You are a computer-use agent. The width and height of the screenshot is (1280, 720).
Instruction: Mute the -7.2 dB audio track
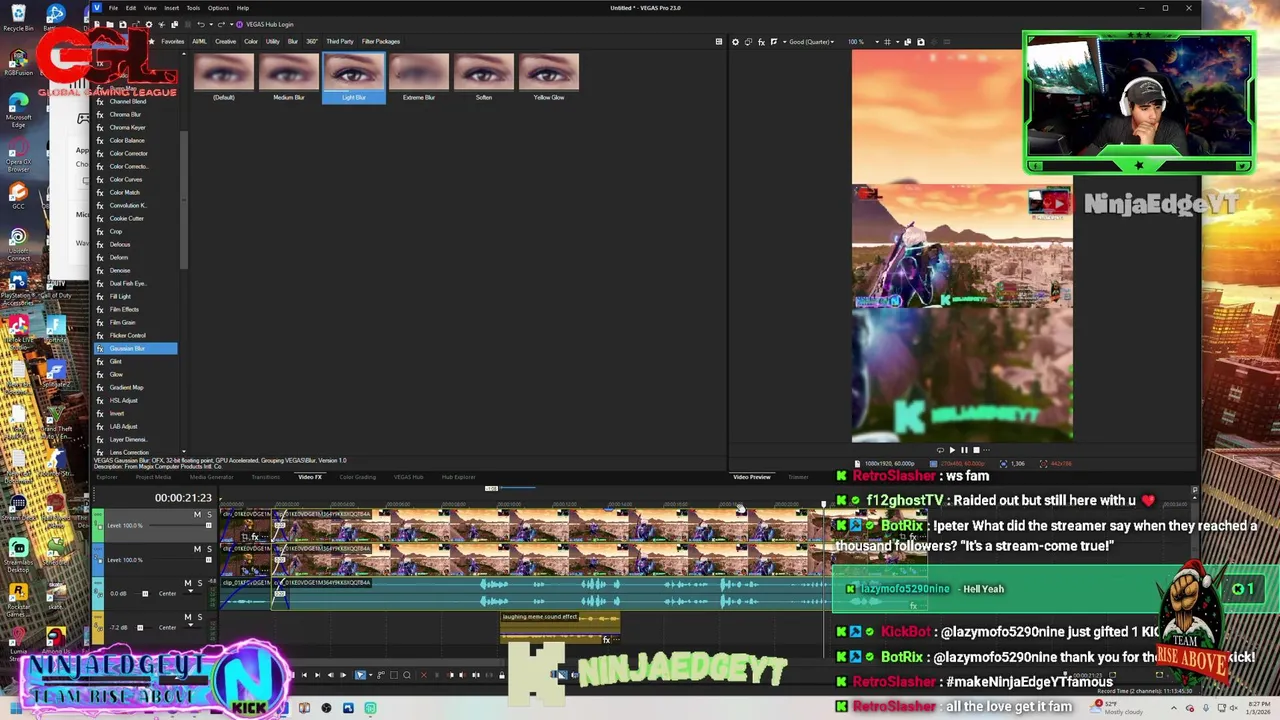[x=188, y=617]
